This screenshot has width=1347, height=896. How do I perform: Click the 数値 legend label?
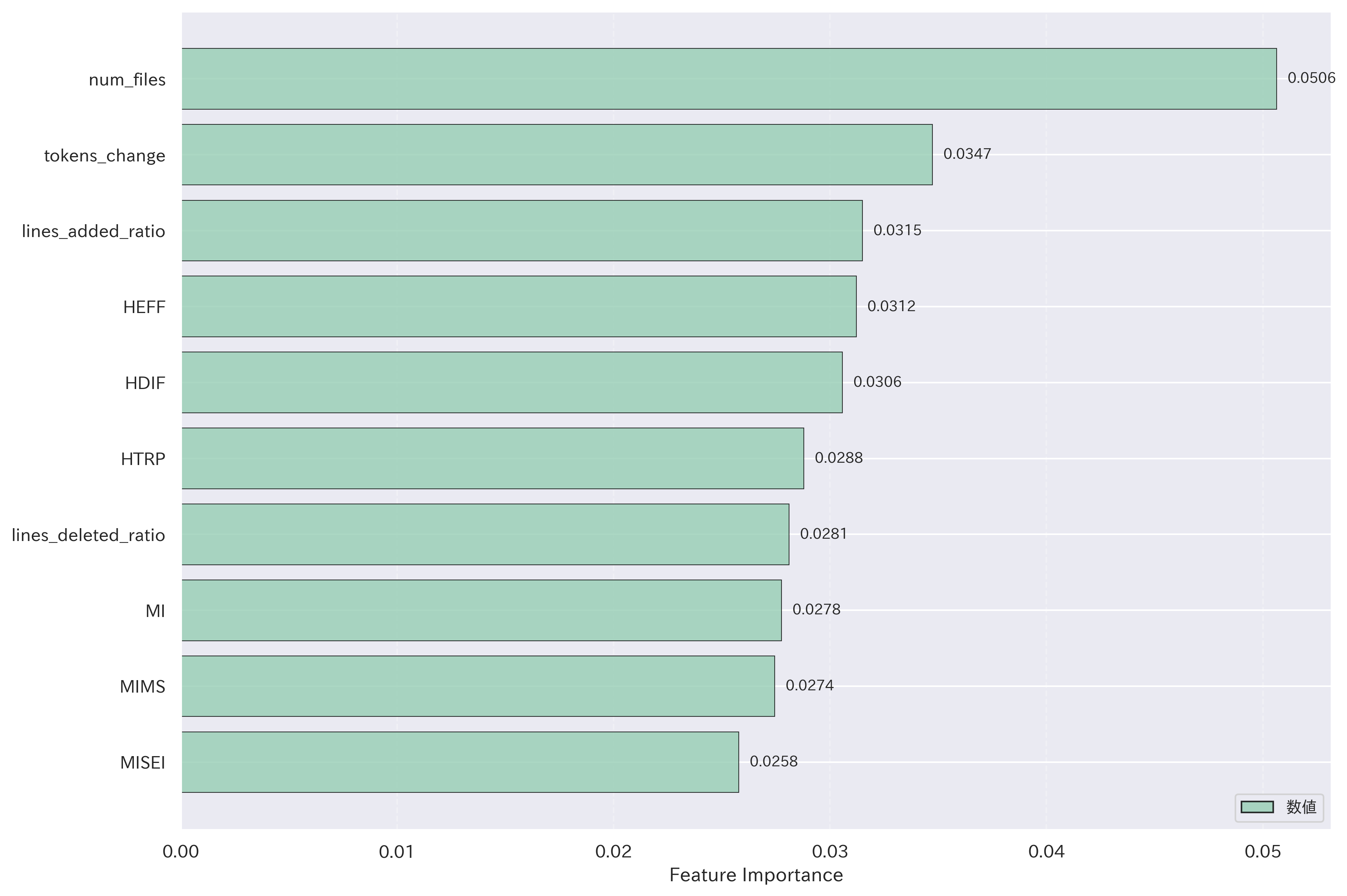(1301, 807)
